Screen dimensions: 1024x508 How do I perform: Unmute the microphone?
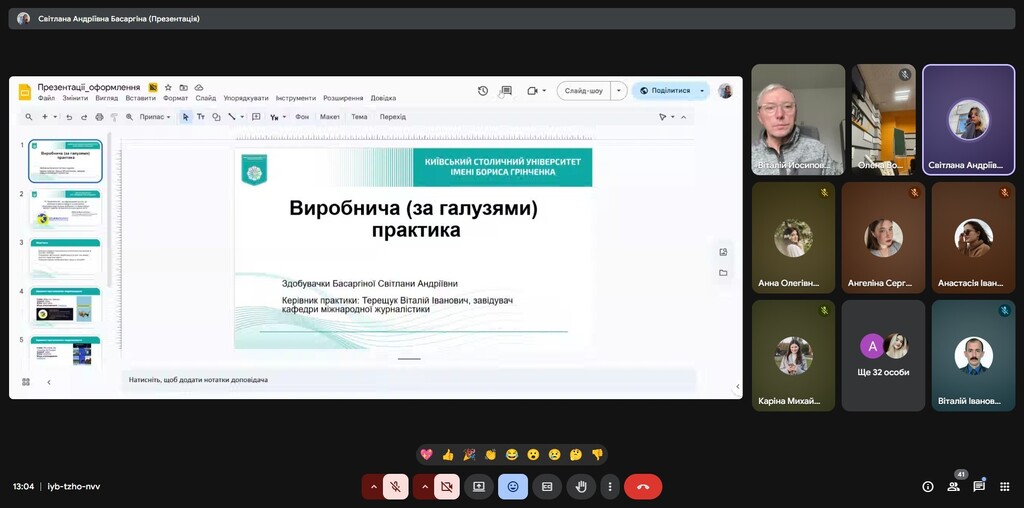(x=396, y=487)
